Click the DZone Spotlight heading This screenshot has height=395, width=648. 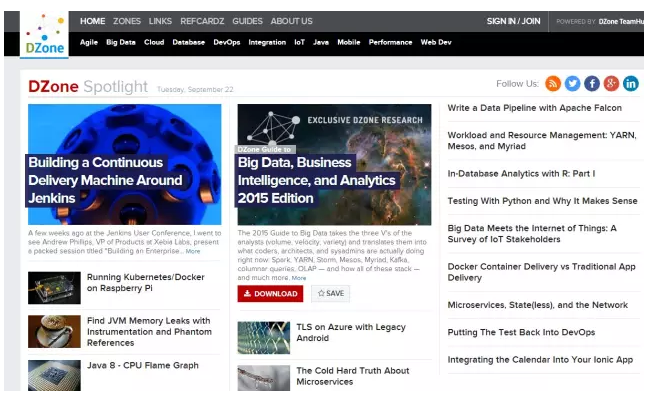pos(88,86)
